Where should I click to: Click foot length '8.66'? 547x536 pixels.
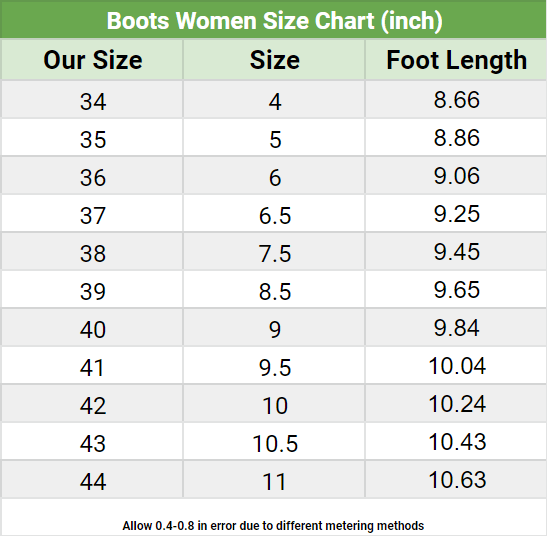[457, 100]
